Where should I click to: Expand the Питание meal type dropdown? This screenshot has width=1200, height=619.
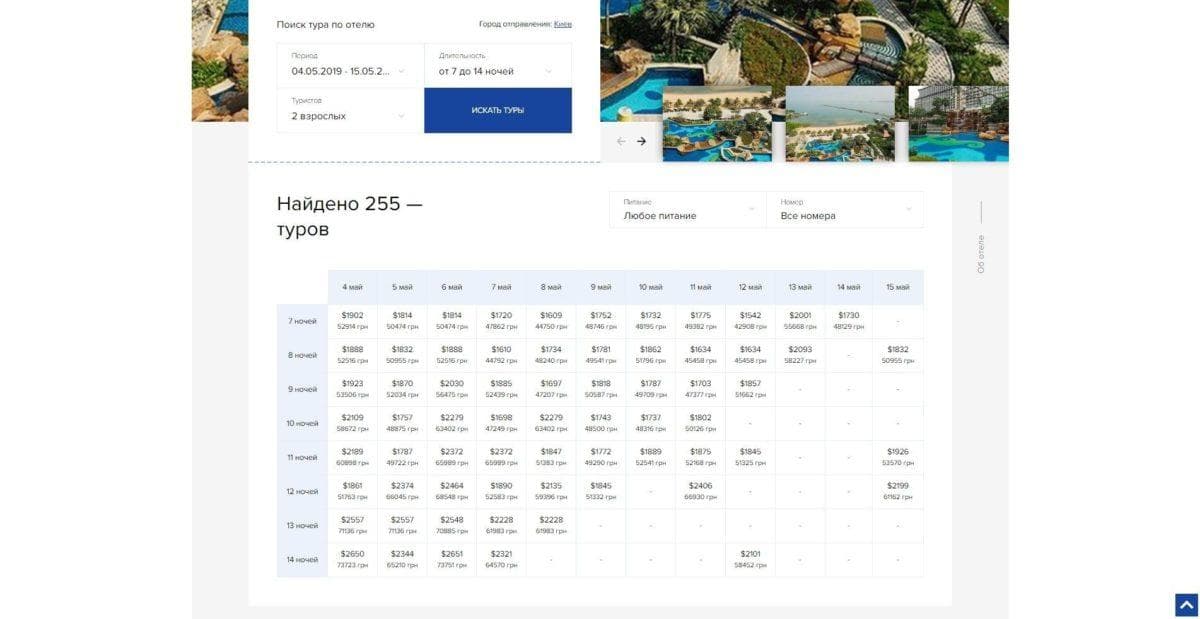[x=688, y=209]
